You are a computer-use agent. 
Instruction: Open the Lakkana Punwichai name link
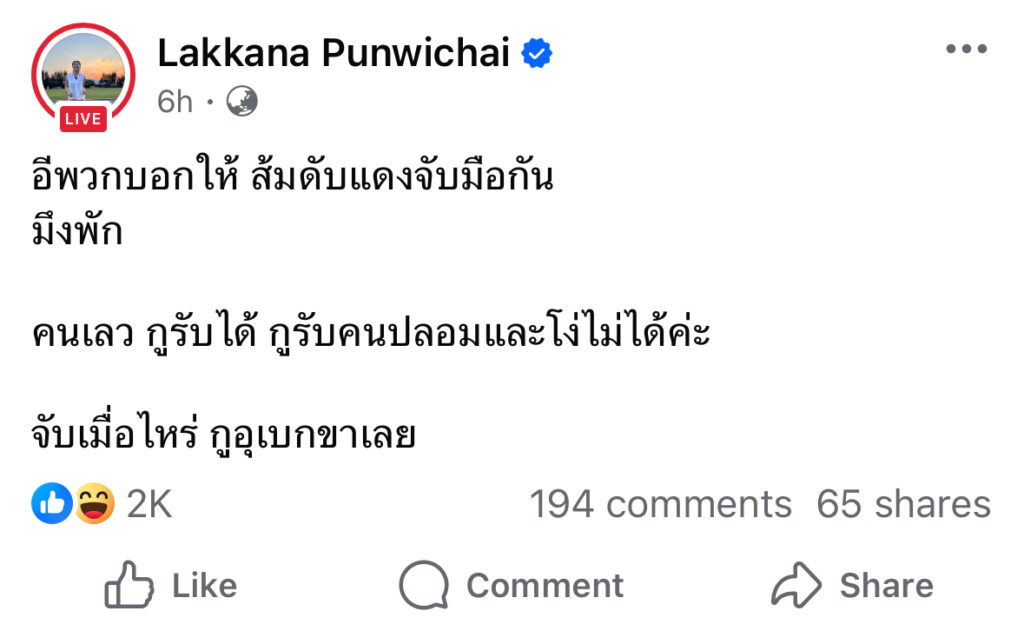[x=334, y=54]
